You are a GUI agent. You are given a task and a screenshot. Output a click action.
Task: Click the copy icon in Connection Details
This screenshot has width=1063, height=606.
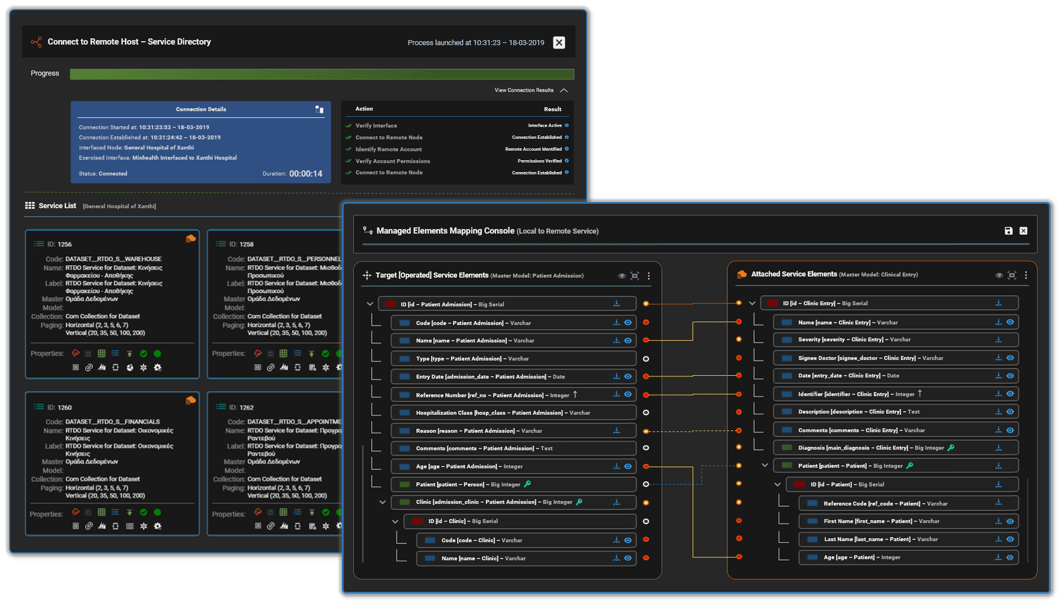tap(320, 109)
